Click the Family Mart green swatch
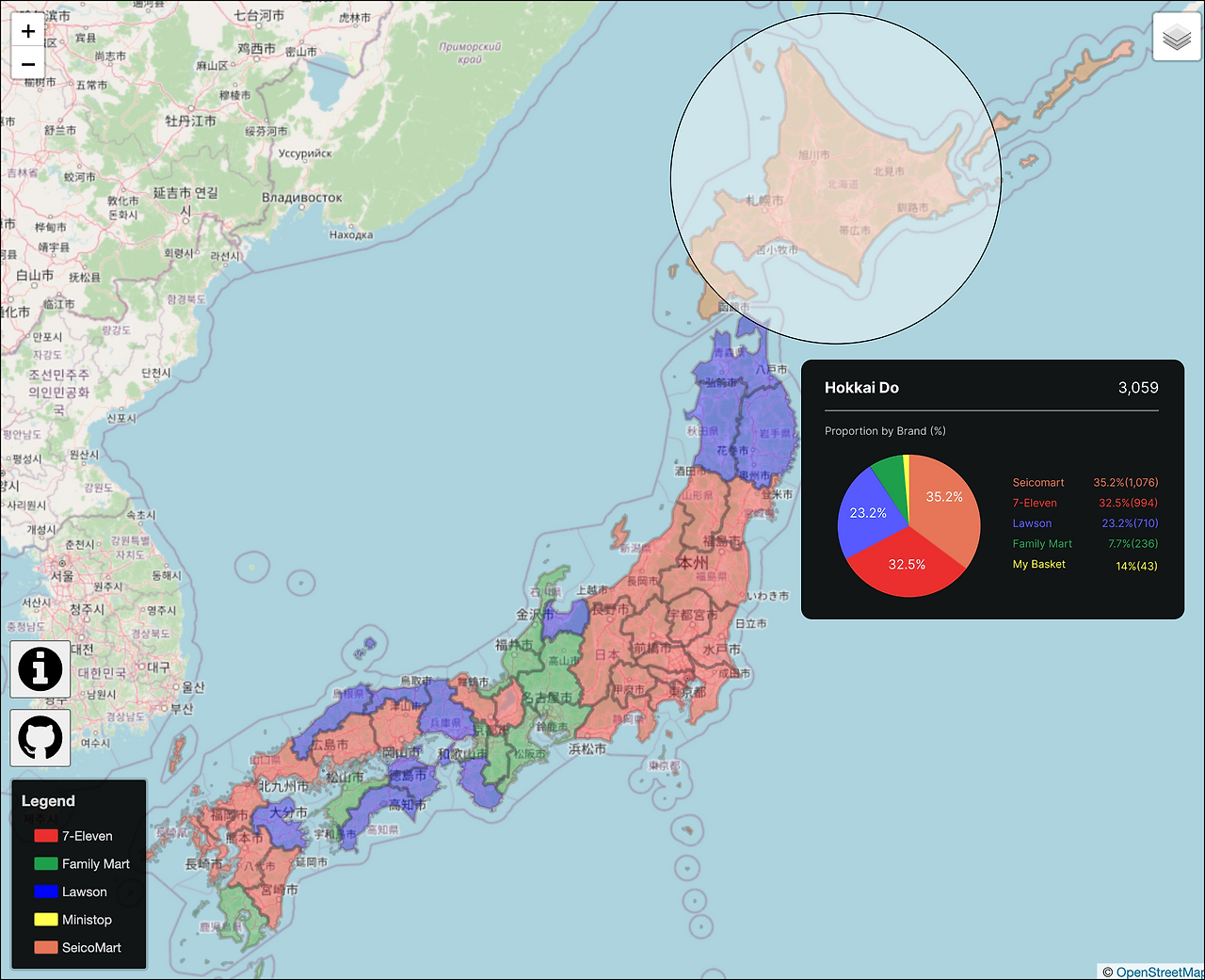 tap(45, 863)
